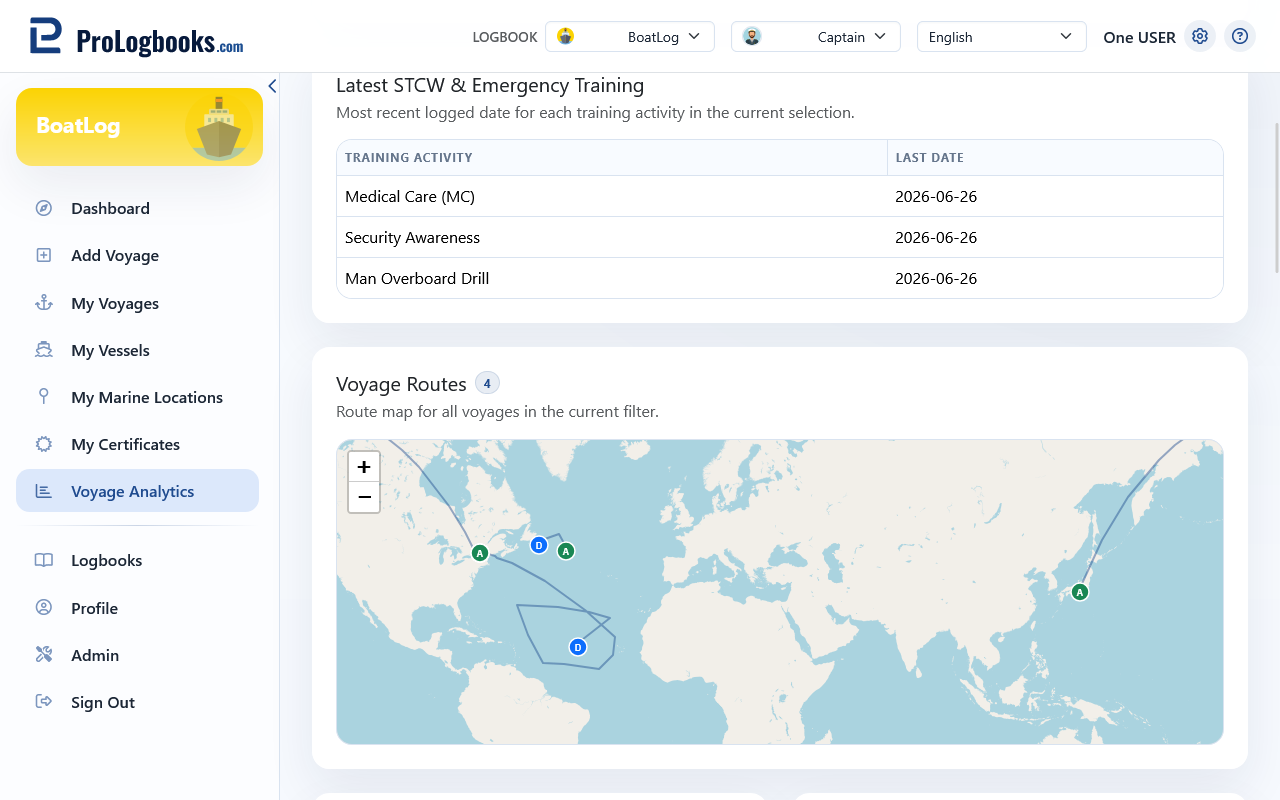Open Logbooks menu item

coord(137,560)
